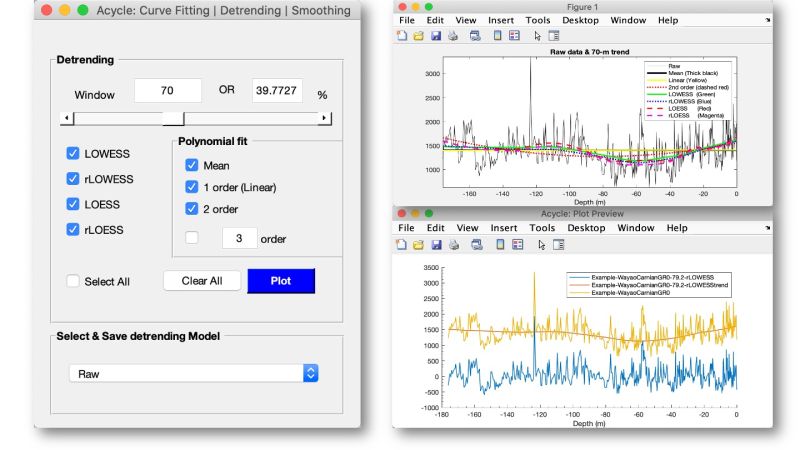Click Open File icon in Figure 1 toolbar
Viewport: 800px width, 450px height.
coord(418,36)
